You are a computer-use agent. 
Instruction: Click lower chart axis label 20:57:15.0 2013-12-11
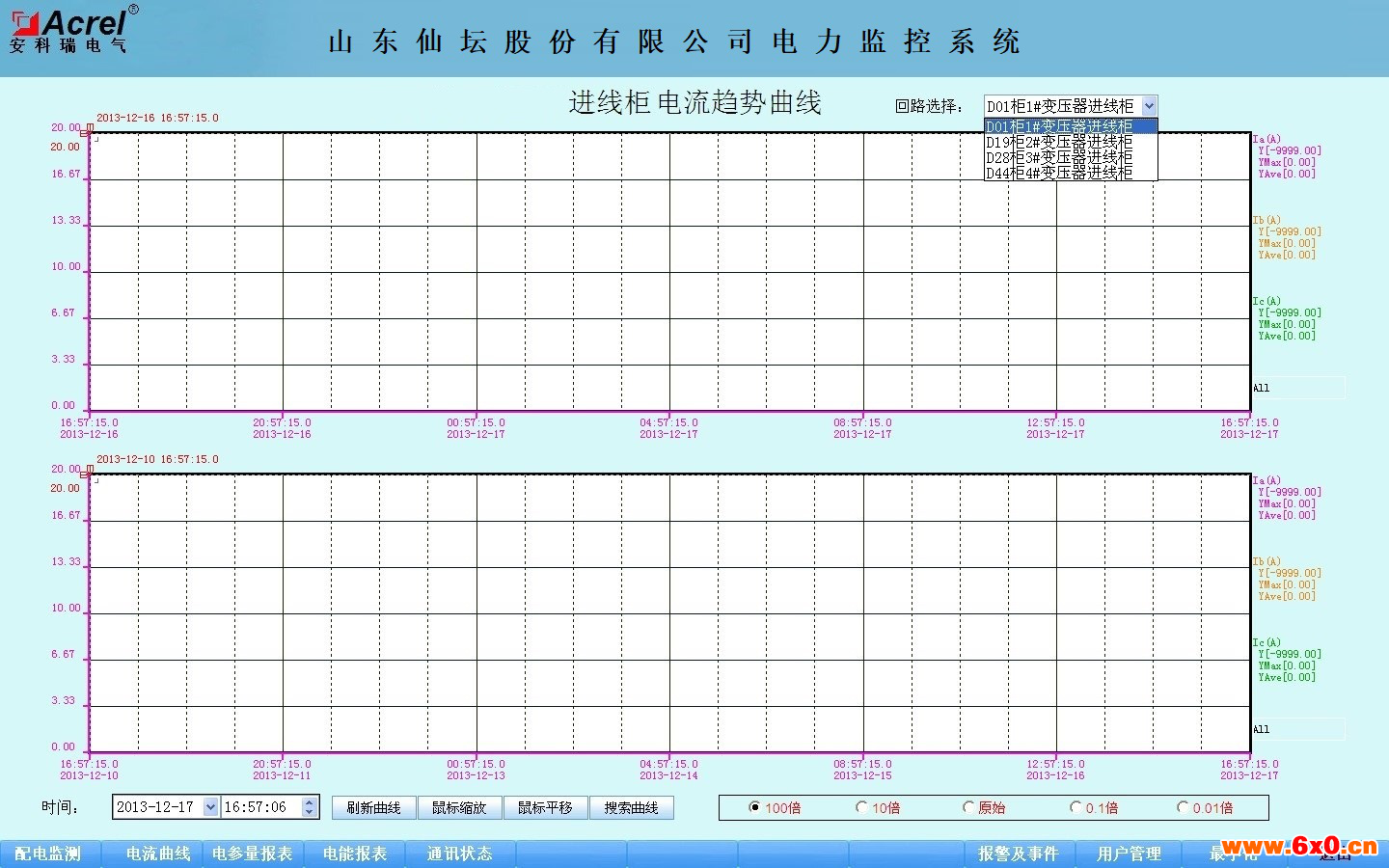click(282, 770)
